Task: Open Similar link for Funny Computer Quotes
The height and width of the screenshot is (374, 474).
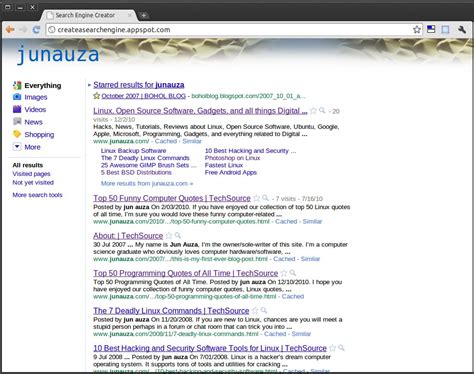Action: 312,222
